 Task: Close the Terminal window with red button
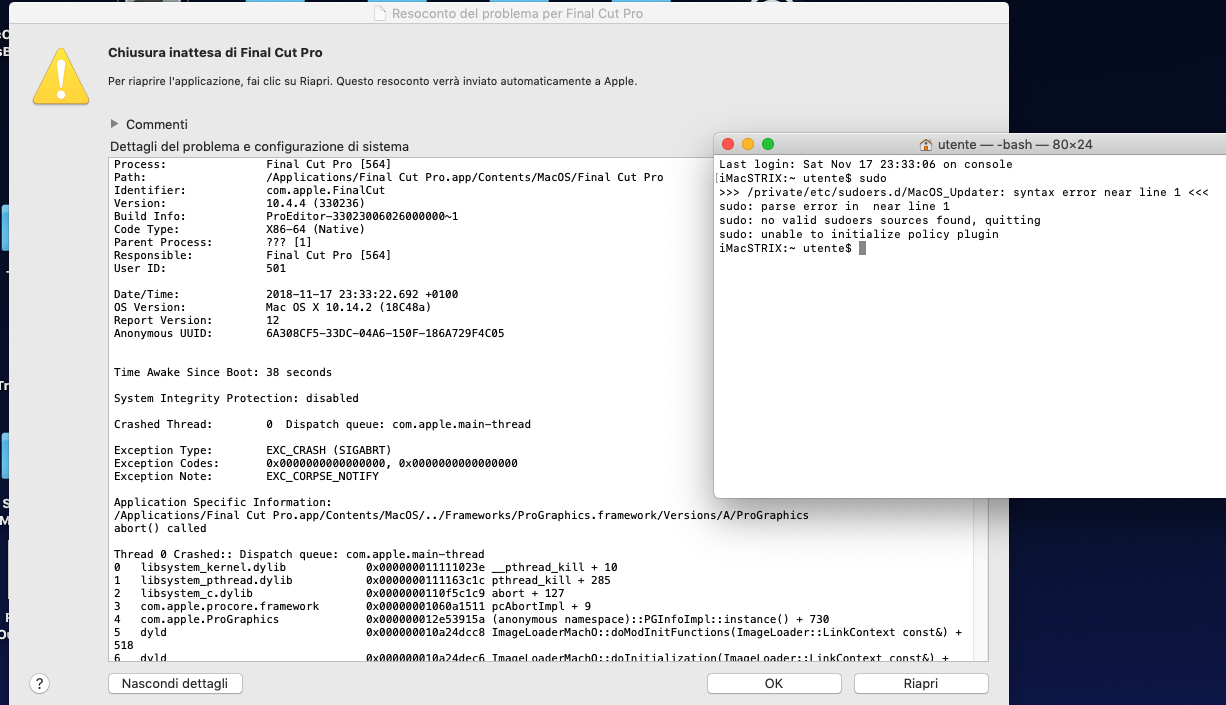pos(728,144)
